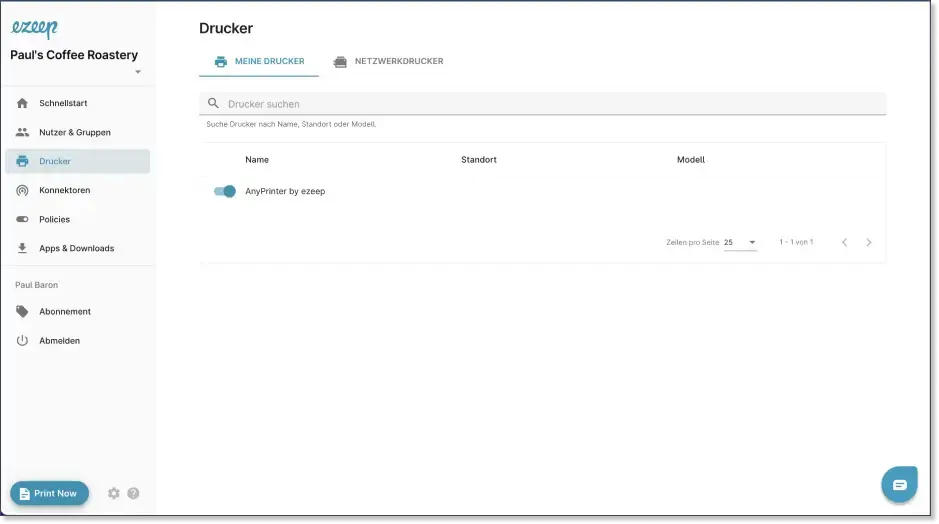
Task: Click the Abonnement tag icon
Action: (x=22, y=311)
